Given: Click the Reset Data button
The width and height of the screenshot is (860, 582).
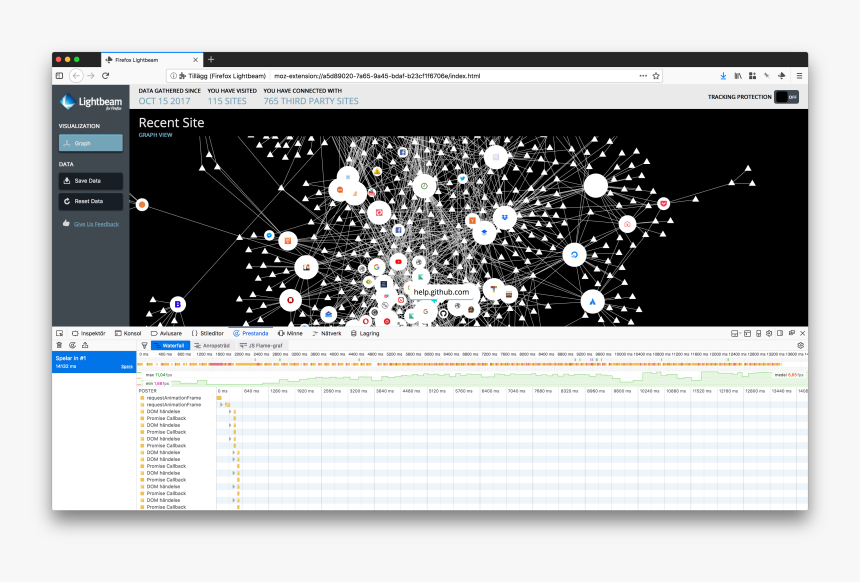Looking at the screenshot, I should coord(90,201).
